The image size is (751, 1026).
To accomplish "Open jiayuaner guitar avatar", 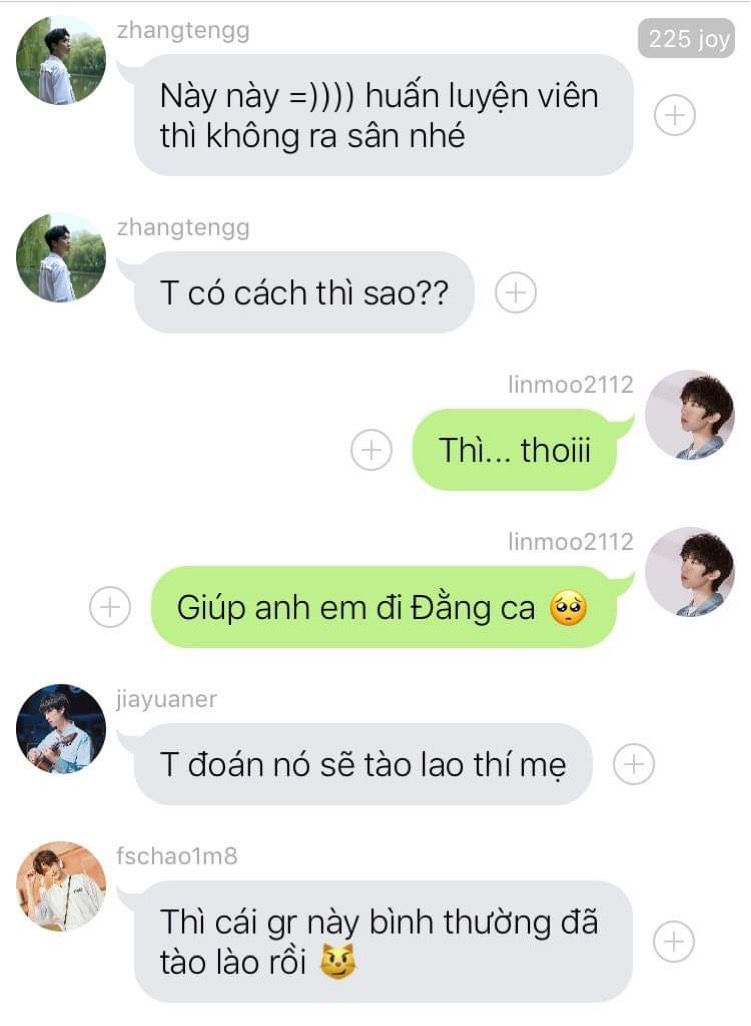I will click(x=61, y=729).
